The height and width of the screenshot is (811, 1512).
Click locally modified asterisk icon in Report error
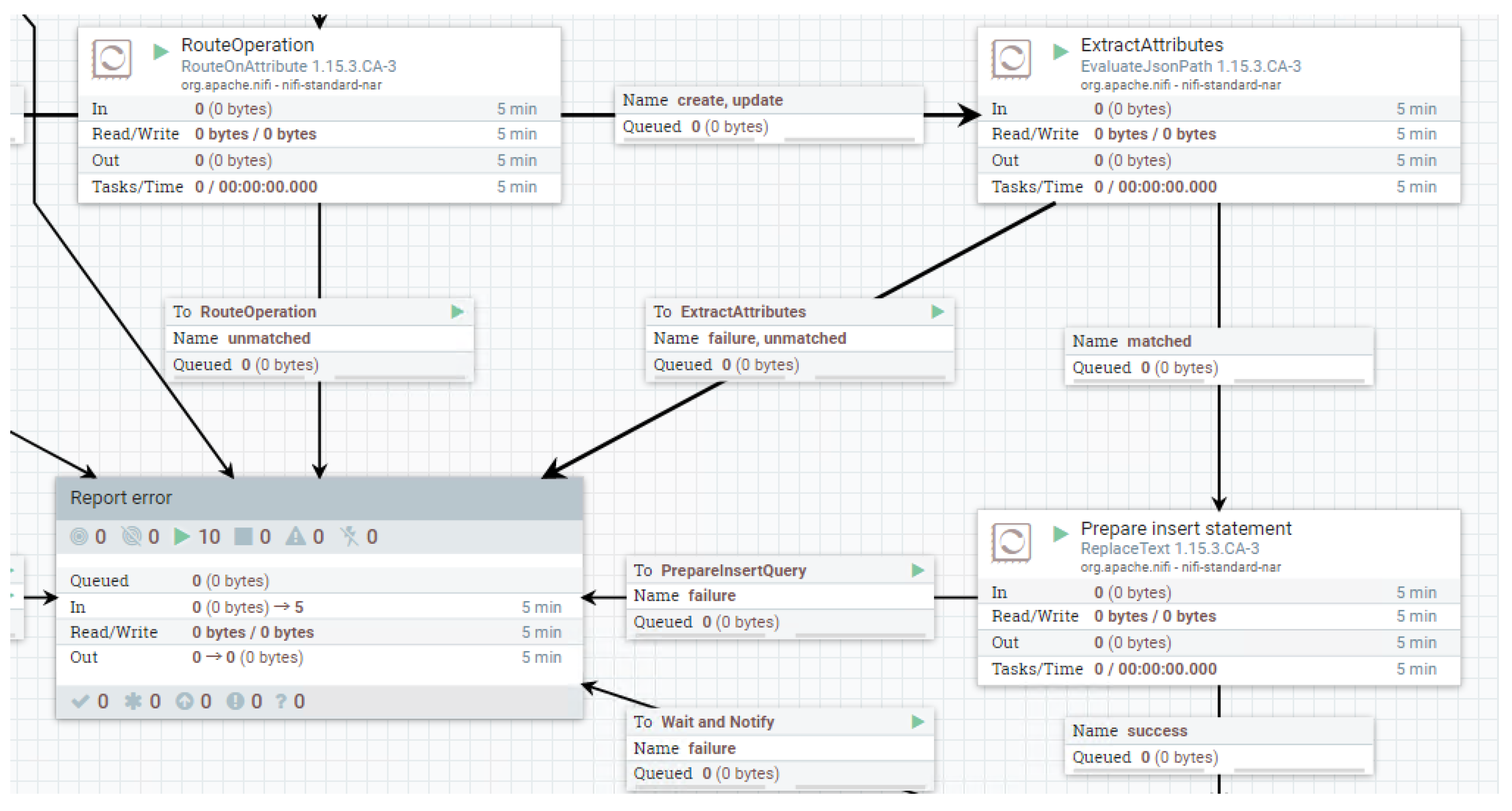pyautogui.click(x=133, y=701)
